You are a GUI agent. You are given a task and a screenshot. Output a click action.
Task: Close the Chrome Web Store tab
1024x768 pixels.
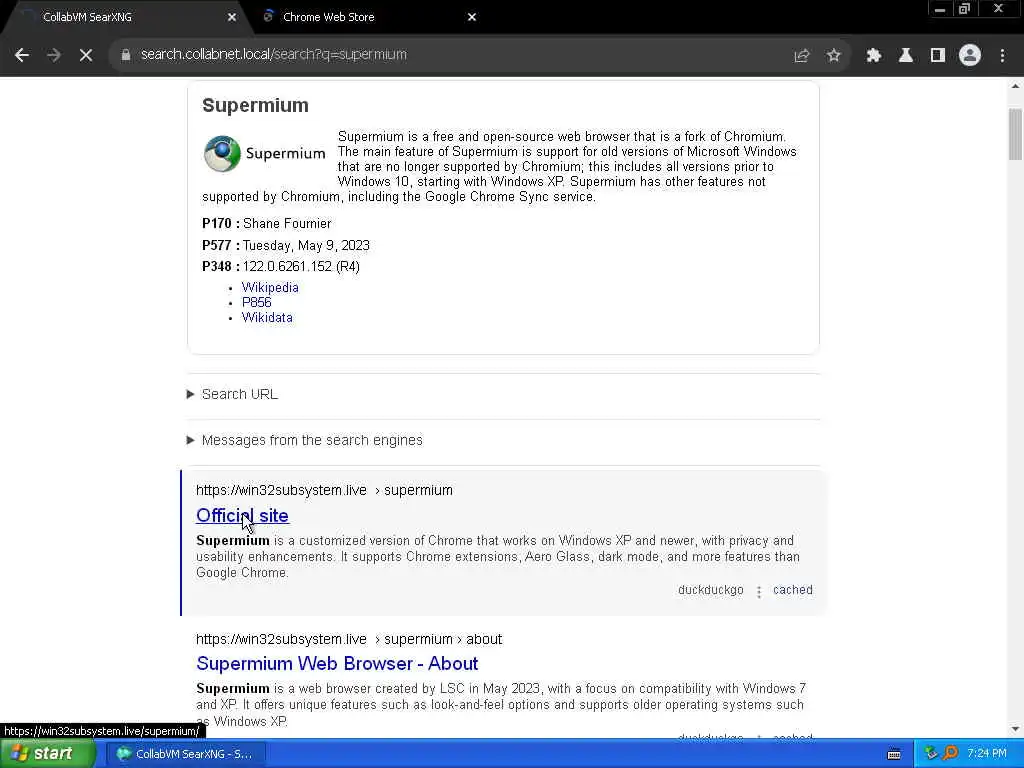[472, 17]
